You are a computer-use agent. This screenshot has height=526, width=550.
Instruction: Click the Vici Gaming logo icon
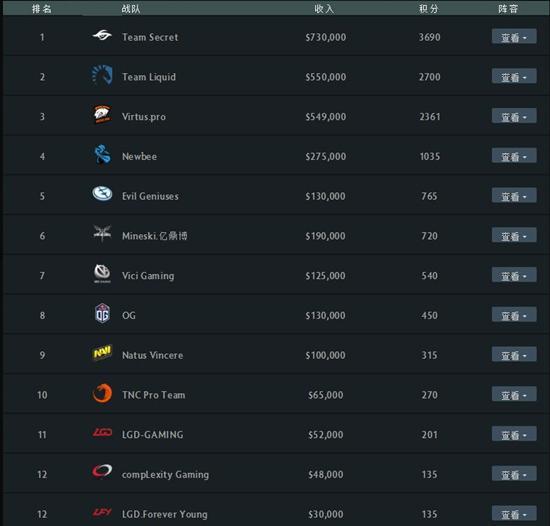pos(102,273)
